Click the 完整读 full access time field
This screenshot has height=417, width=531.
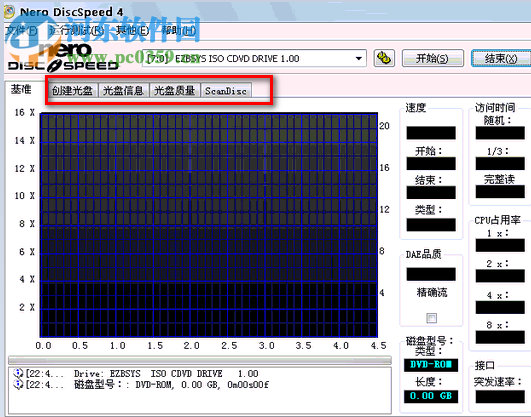(x=500, y=192)
